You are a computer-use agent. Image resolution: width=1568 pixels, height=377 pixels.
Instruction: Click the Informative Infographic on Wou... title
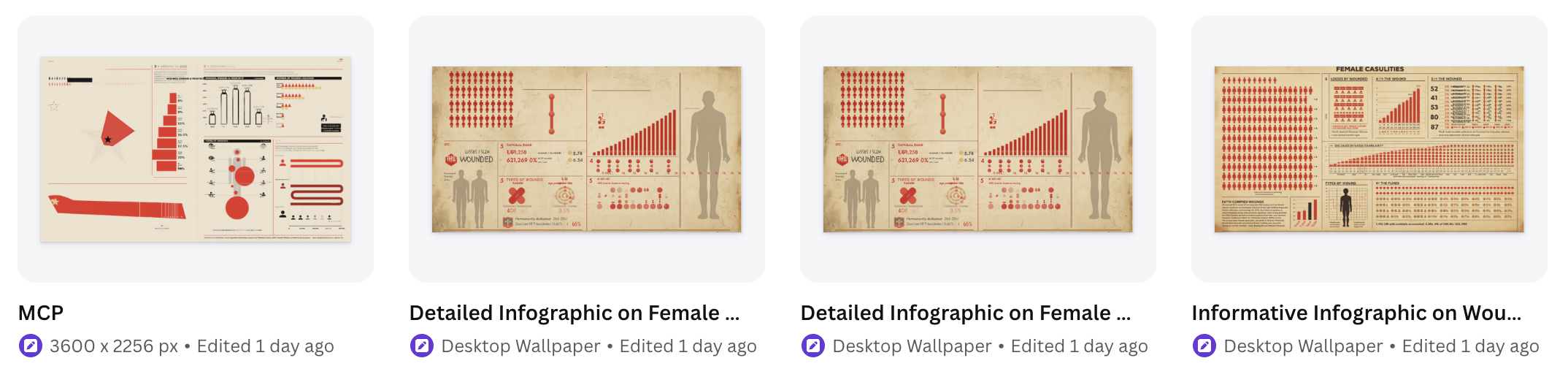[x=1356, y=313]
